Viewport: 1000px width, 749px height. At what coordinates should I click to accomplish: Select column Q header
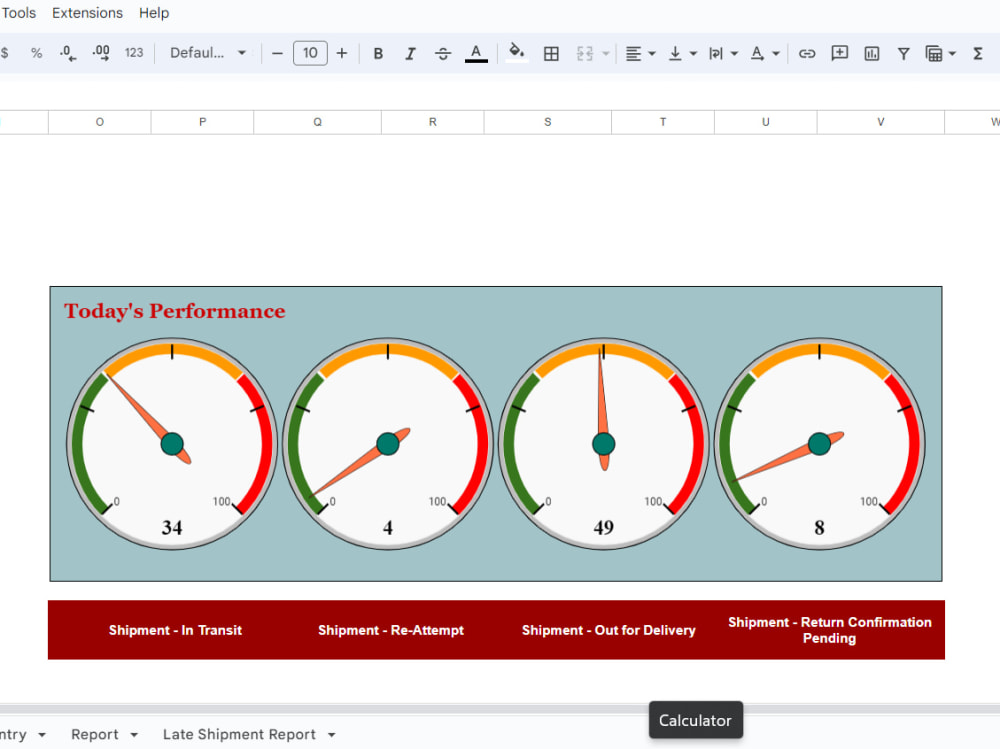coord(318,122)
